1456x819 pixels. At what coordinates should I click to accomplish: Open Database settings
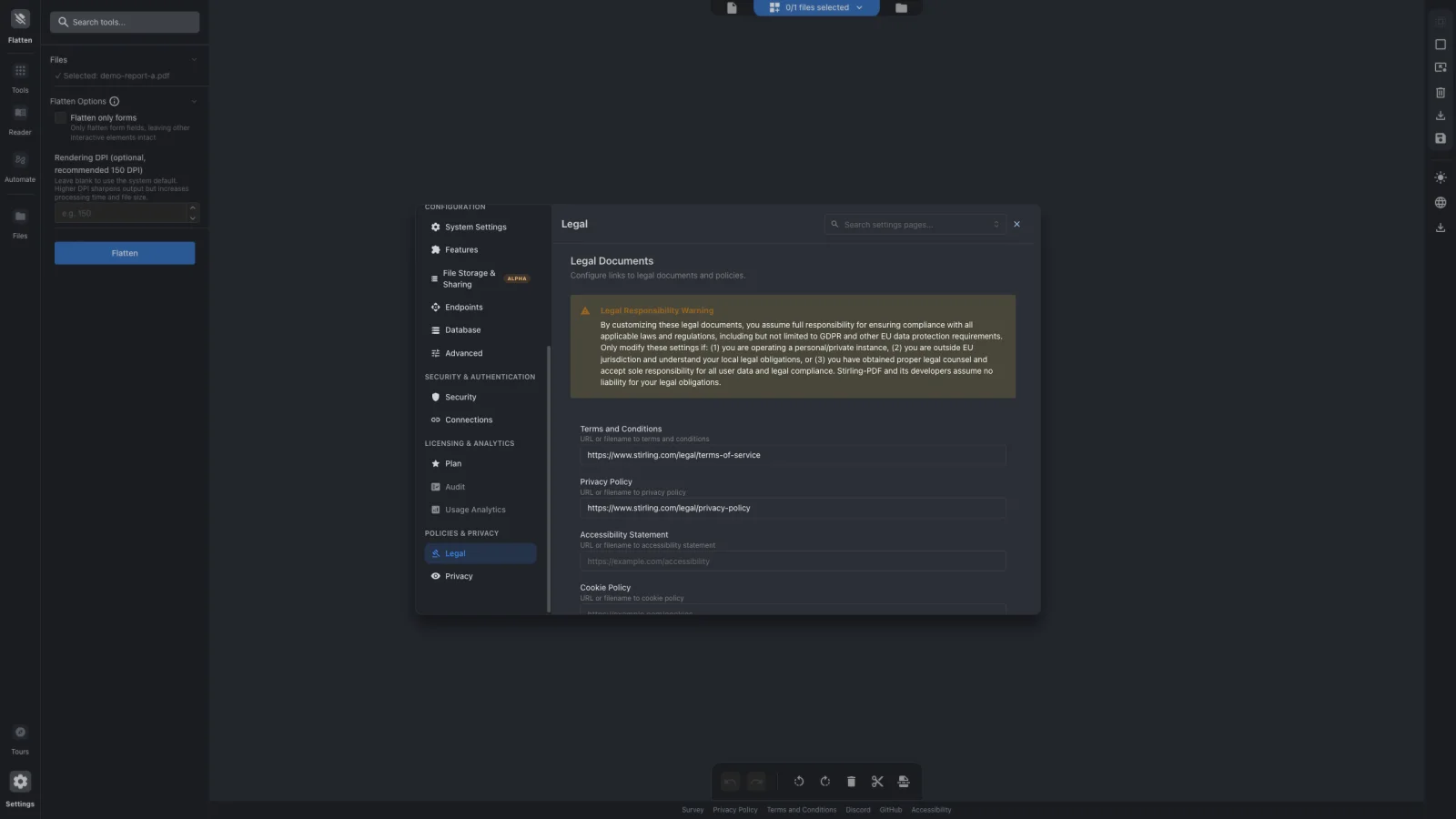tap(480, 330)
